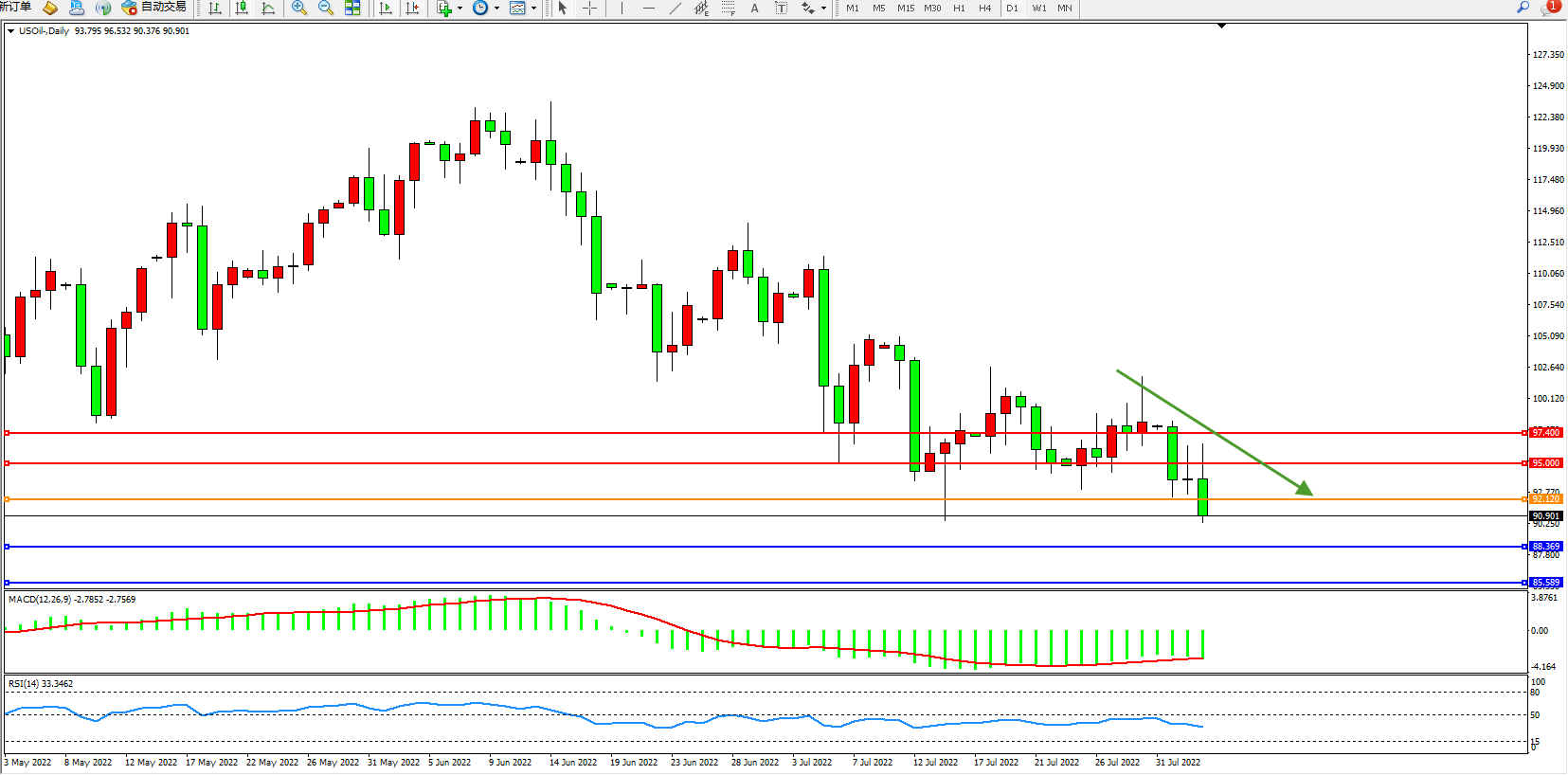Open the tile windows grid icon
1568x775 pixels.
point(352,9)
